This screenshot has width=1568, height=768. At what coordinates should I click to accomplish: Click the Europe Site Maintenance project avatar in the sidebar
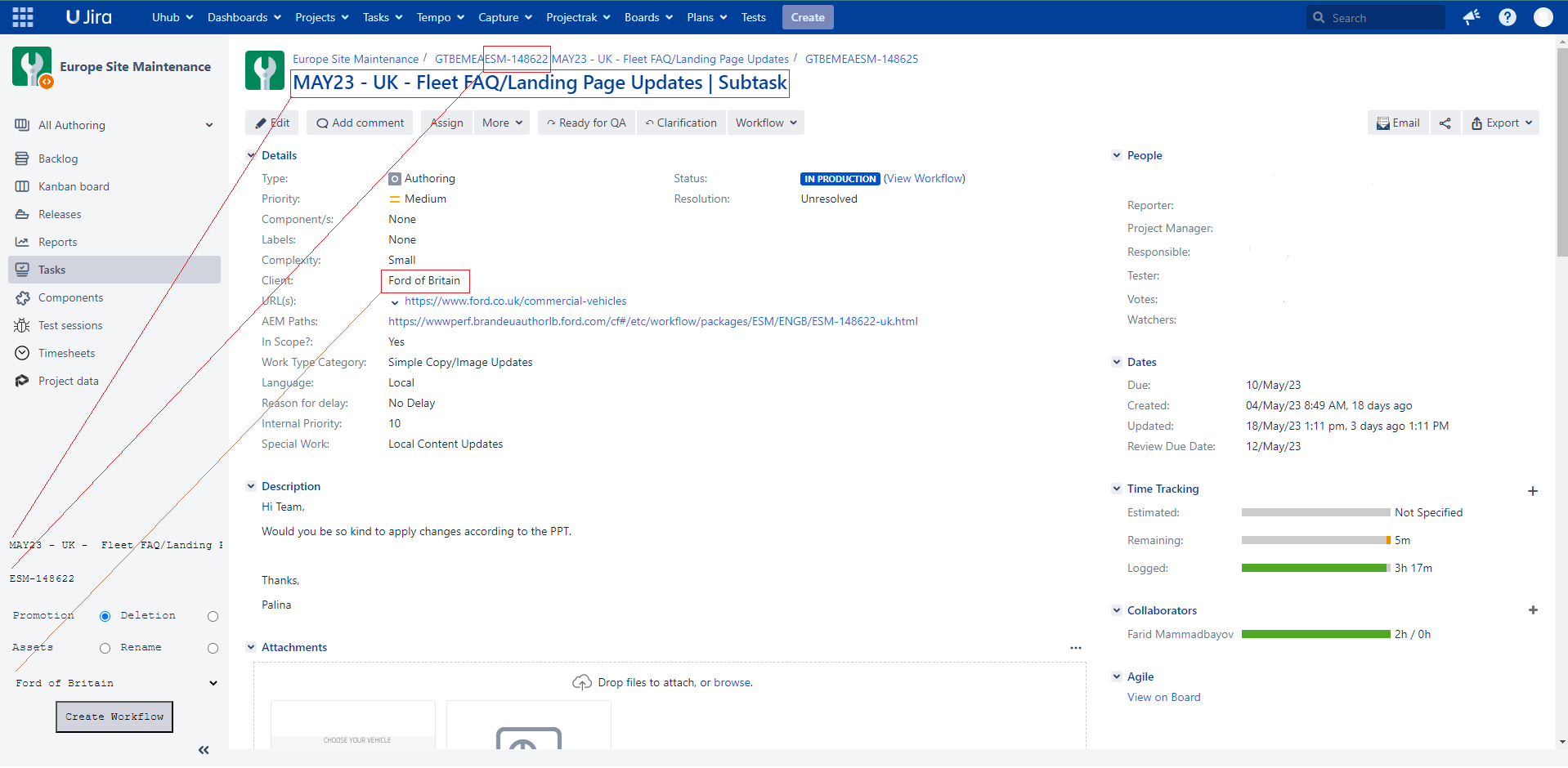pos(33,67)
